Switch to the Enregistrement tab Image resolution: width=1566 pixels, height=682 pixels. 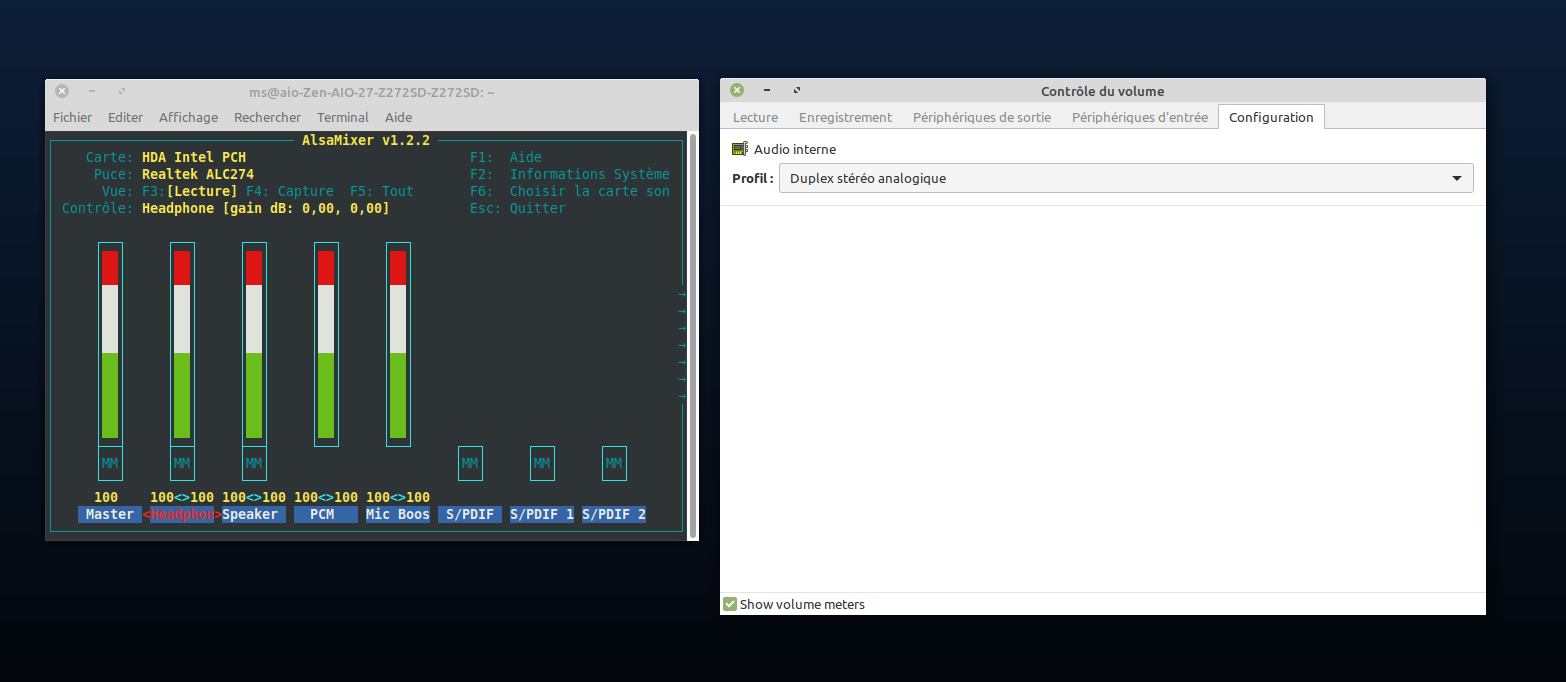coord(845,117)
